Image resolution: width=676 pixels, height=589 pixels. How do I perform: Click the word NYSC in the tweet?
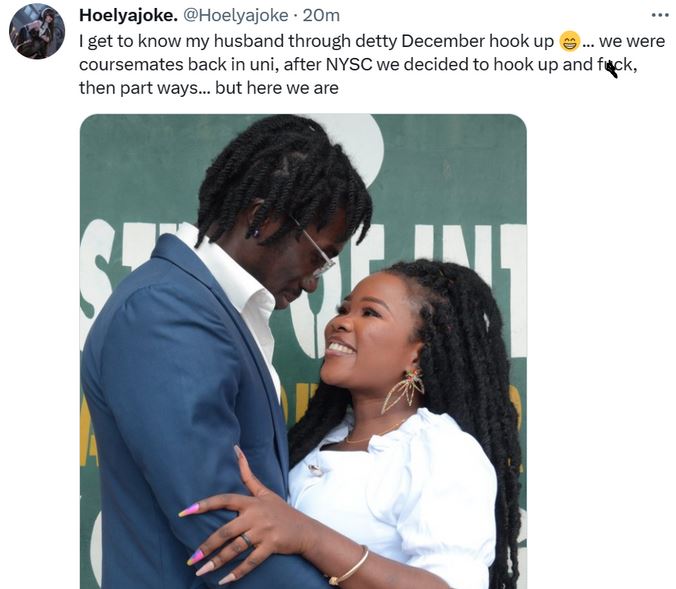pos(349,65)
